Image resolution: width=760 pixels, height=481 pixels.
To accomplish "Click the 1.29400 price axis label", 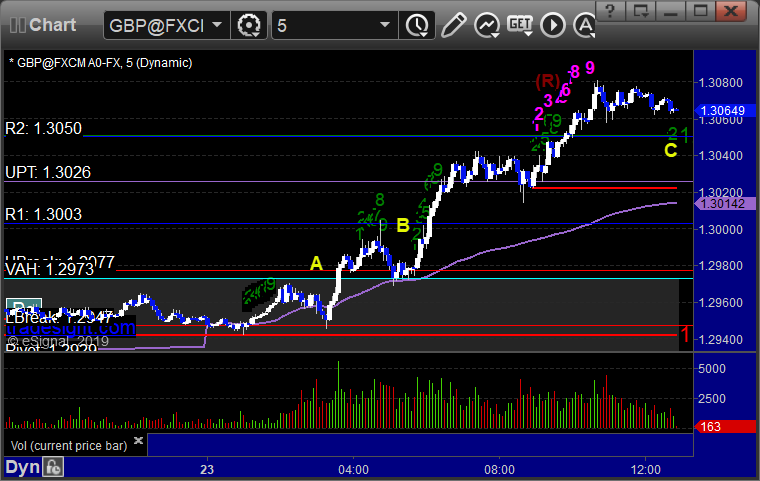I will (x=720, y=340).
